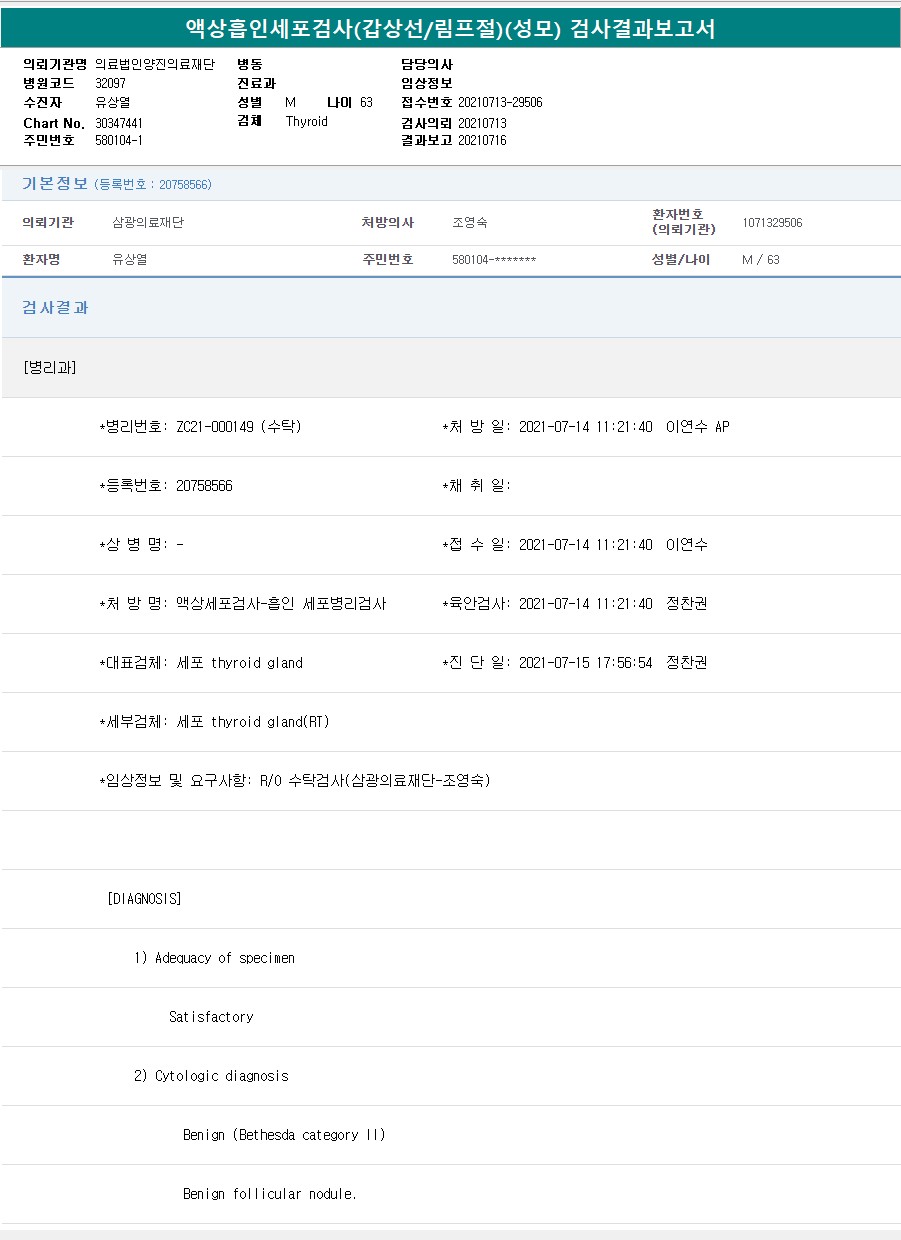Click the Adequacy of specimen line
This screenshot has width=901, height=1240.
tap(215, 958)
